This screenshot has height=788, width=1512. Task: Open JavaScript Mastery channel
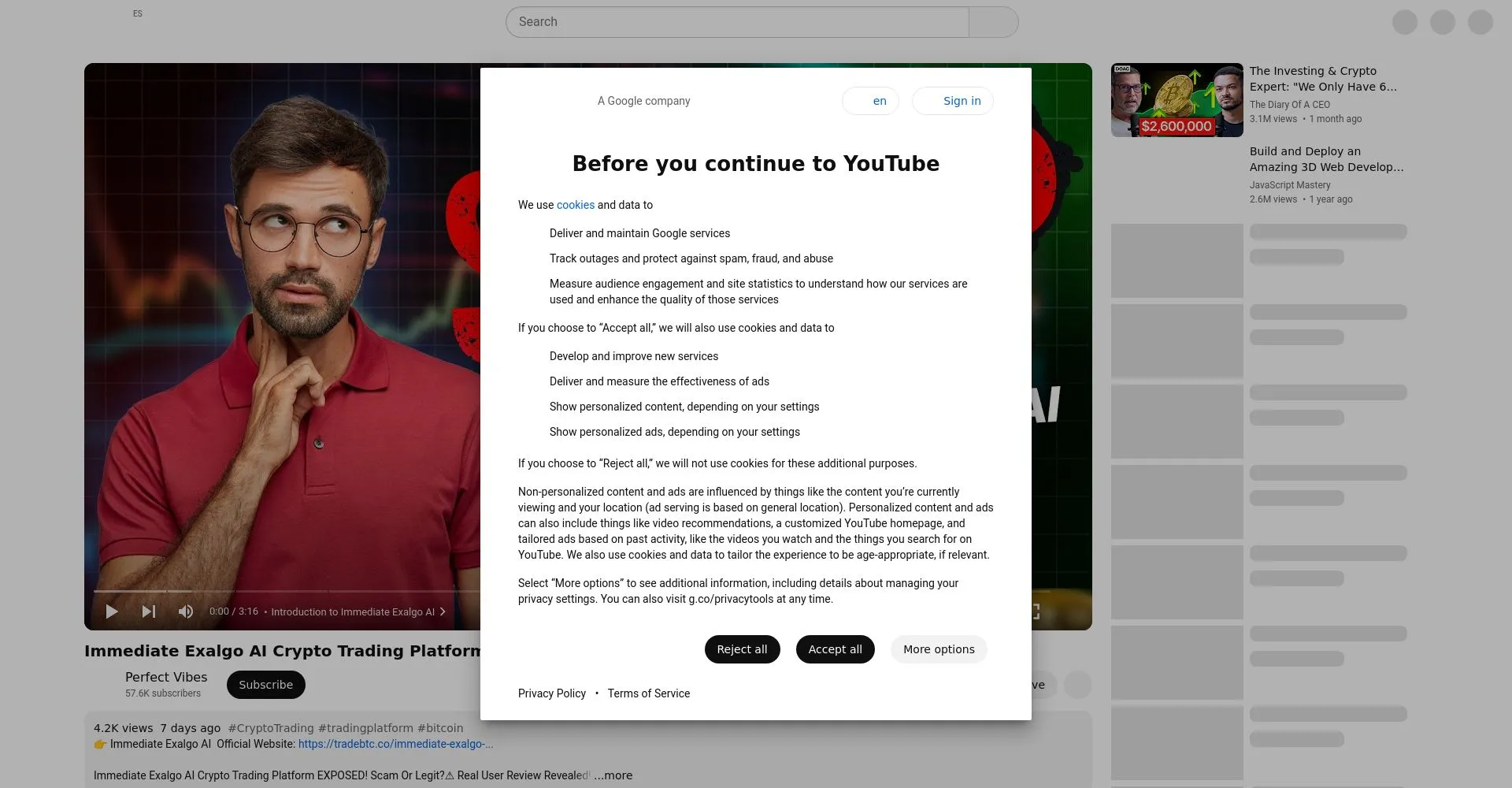[x=1290, y=185]
